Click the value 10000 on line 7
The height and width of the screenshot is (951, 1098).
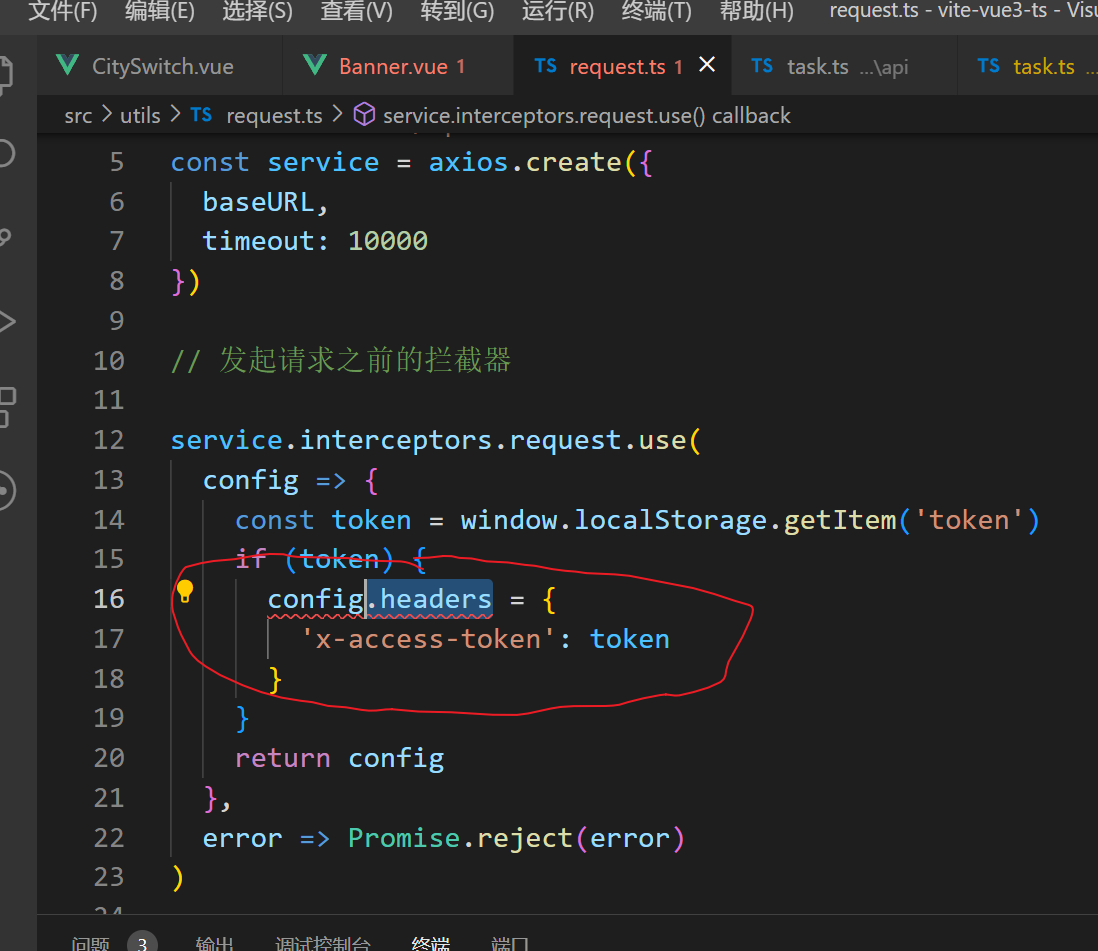(x=387, y=242)
